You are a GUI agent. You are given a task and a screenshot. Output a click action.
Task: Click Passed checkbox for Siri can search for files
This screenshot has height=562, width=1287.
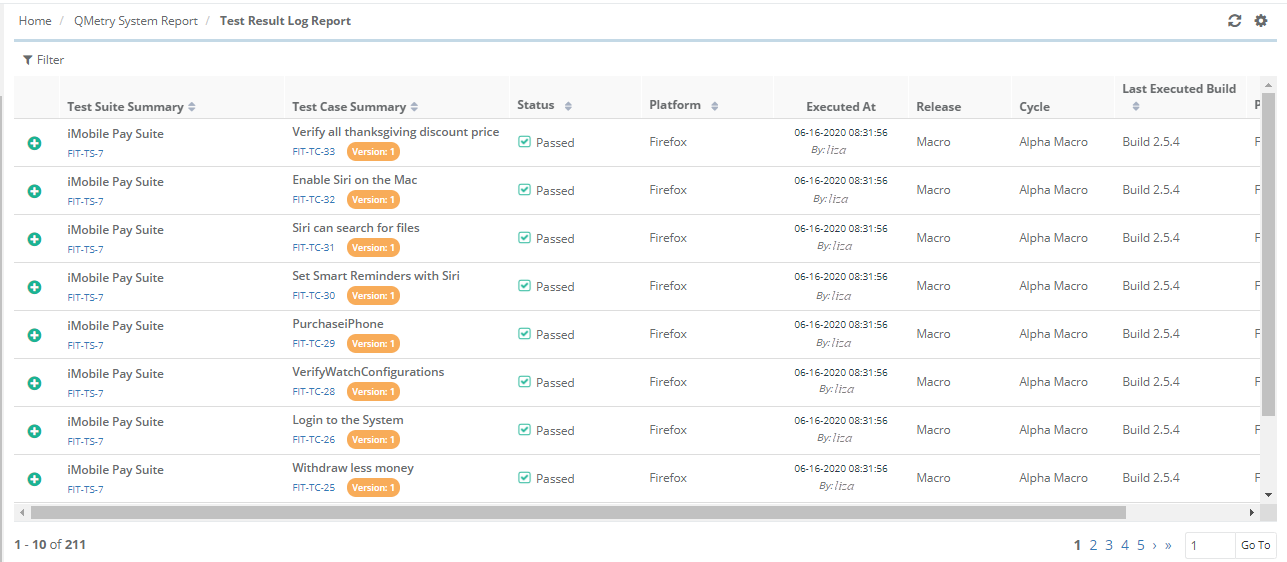[x=524, y=238]
